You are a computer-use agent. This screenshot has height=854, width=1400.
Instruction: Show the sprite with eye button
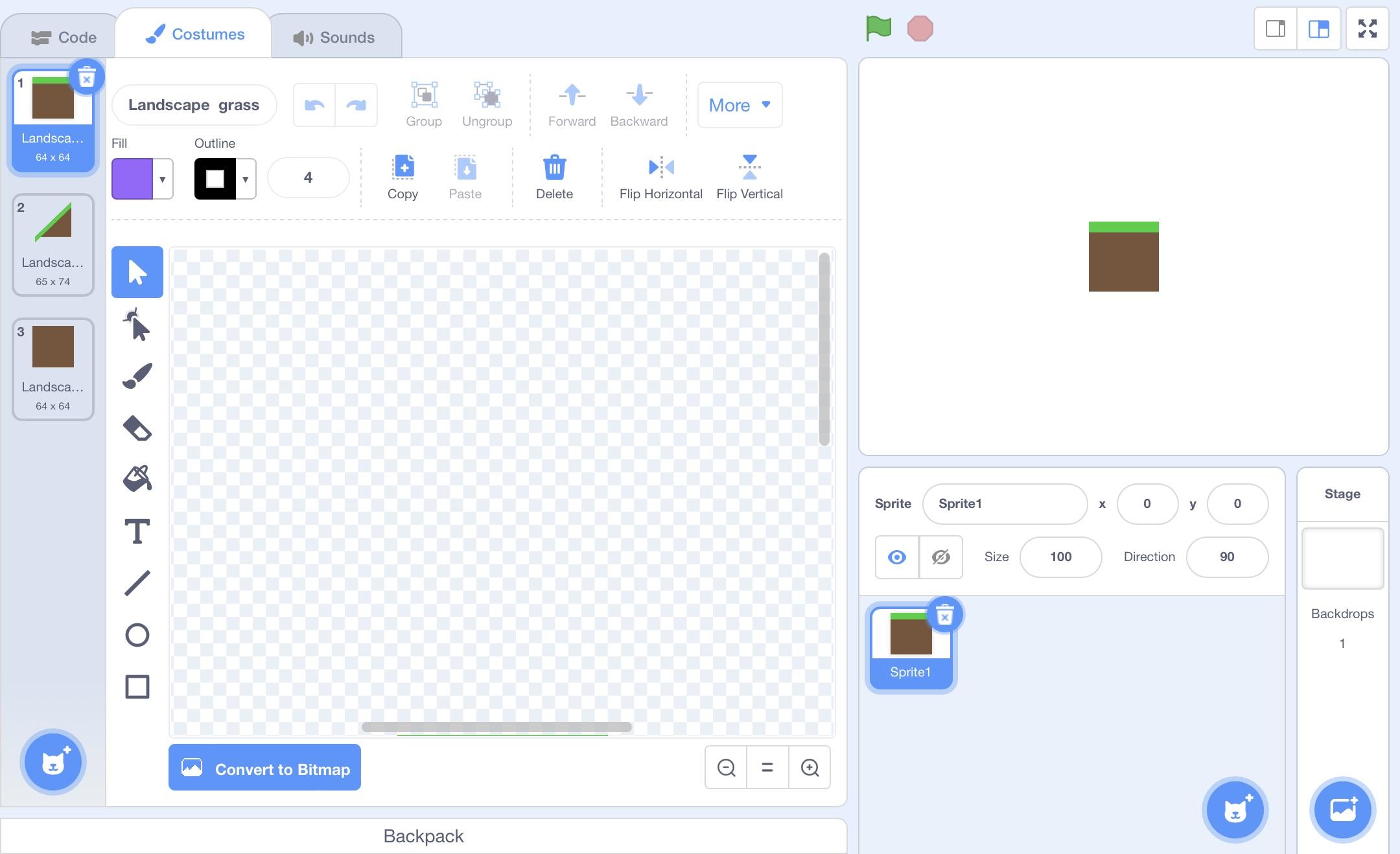click(x=897, y=557)
